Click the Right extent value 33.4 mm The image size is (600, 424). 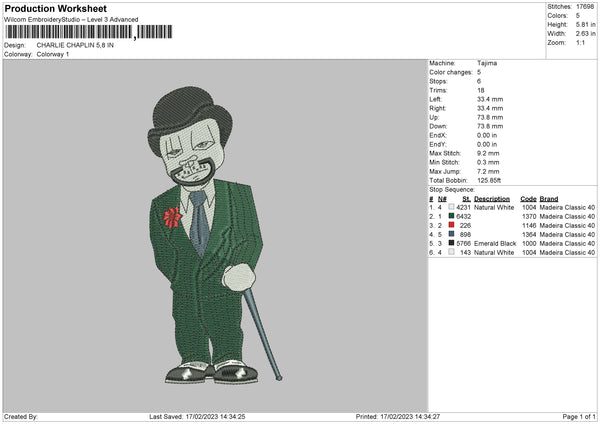pos(490,108)
